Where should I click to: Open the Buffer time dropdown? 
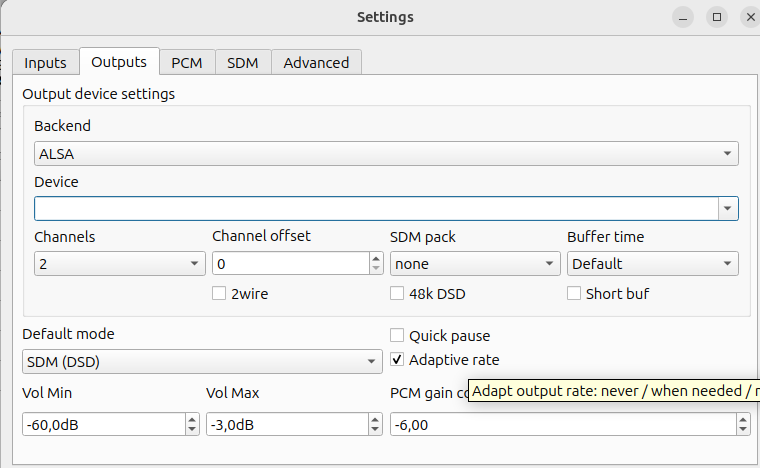click(x=652, y=264)
